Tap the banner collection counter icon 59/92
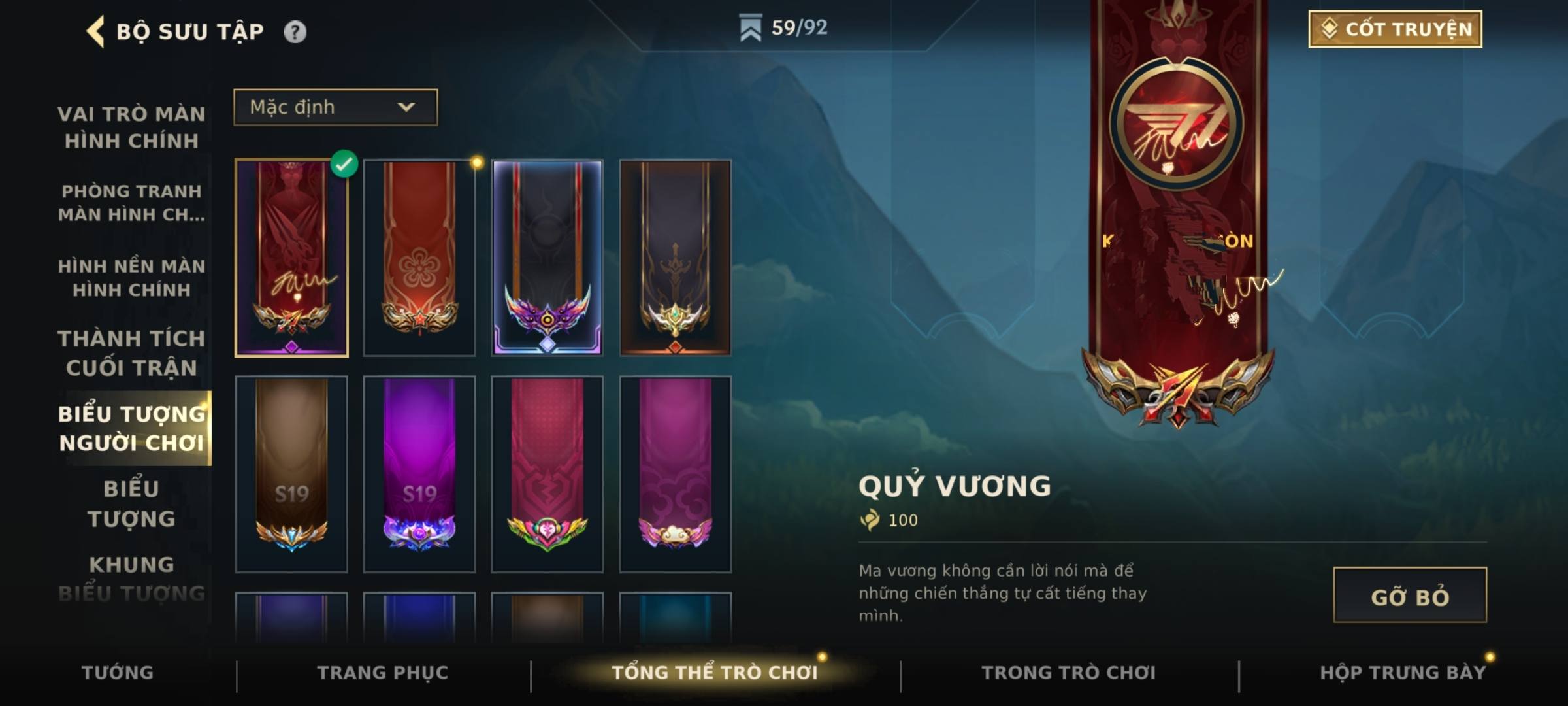 tap(750, 29)
